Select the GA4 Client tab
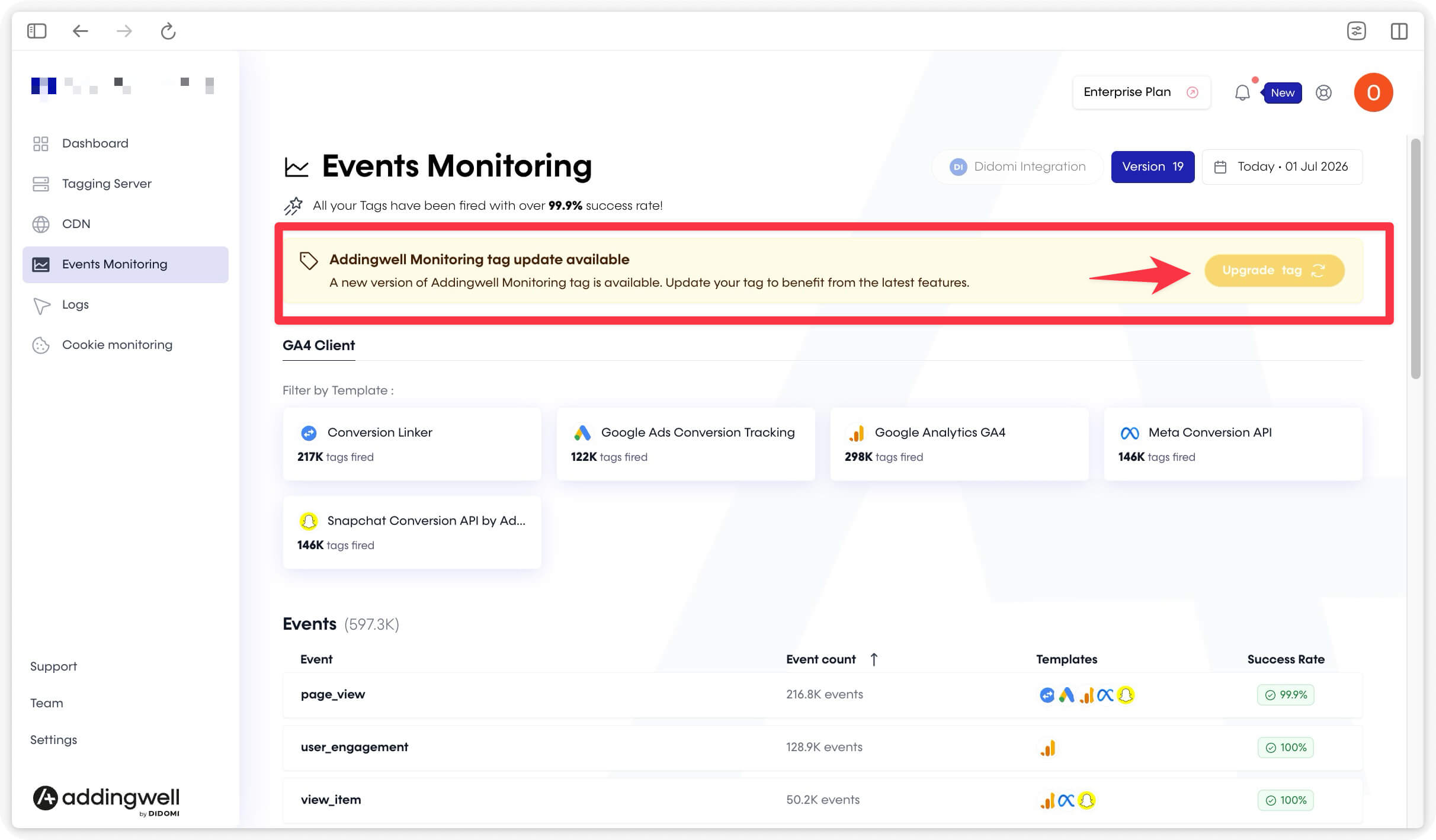1436x840 pixels. click(x=319, y=345)
